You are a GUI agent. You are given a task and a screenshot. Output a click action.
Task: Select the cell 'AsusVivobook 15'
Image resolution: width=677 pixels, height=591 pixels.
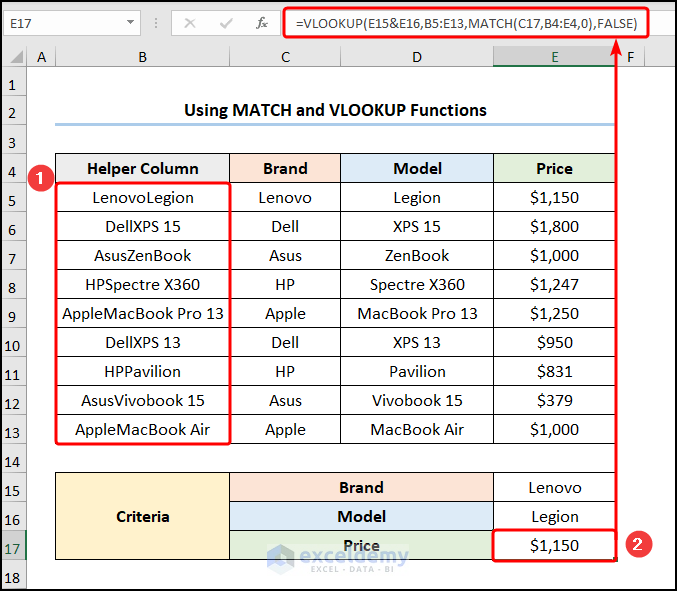142,400
